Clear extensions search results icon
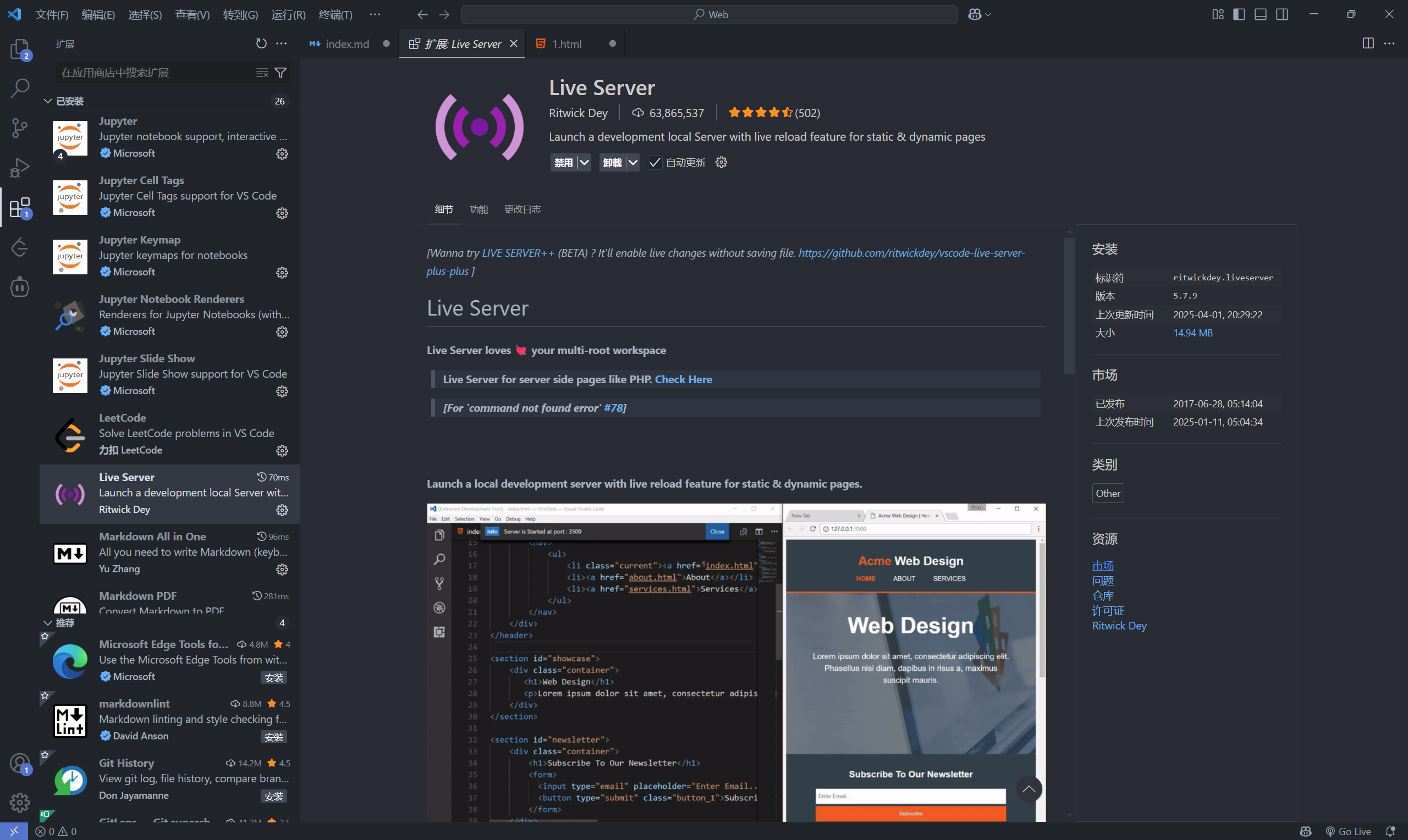Image resolution: width=1408 pixels, height=840 pixels. click(x=262, y=73)
